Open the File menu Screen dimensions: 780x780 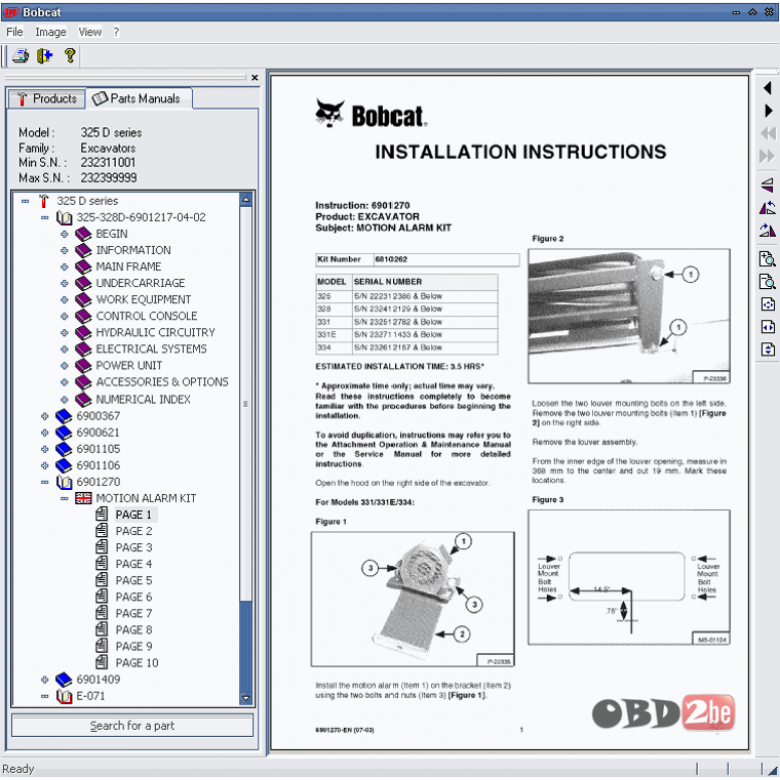click(14, 32)
